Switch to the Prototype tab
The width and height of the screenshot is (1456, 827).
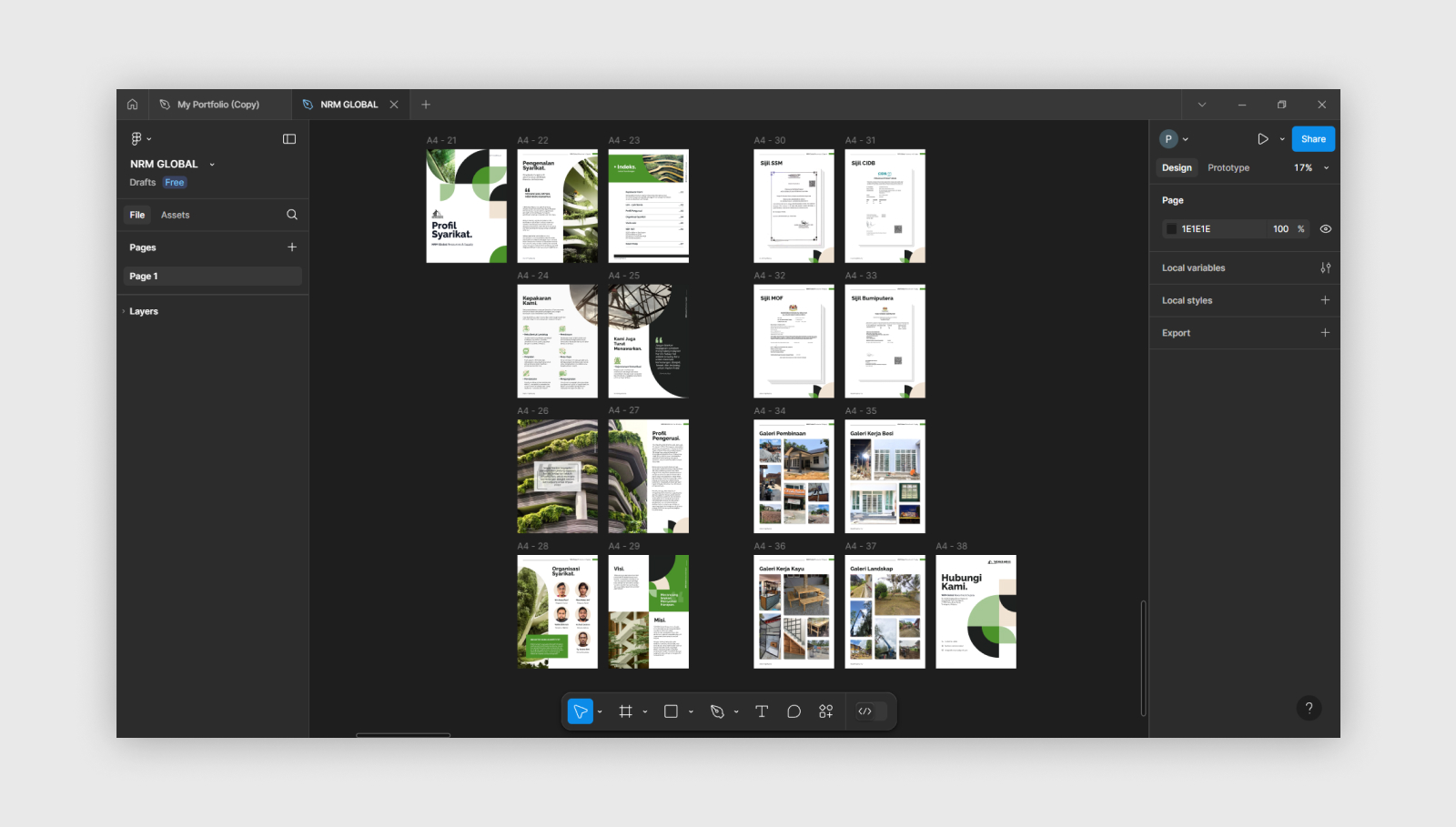pyautogui.click(x=1228, y=168)
